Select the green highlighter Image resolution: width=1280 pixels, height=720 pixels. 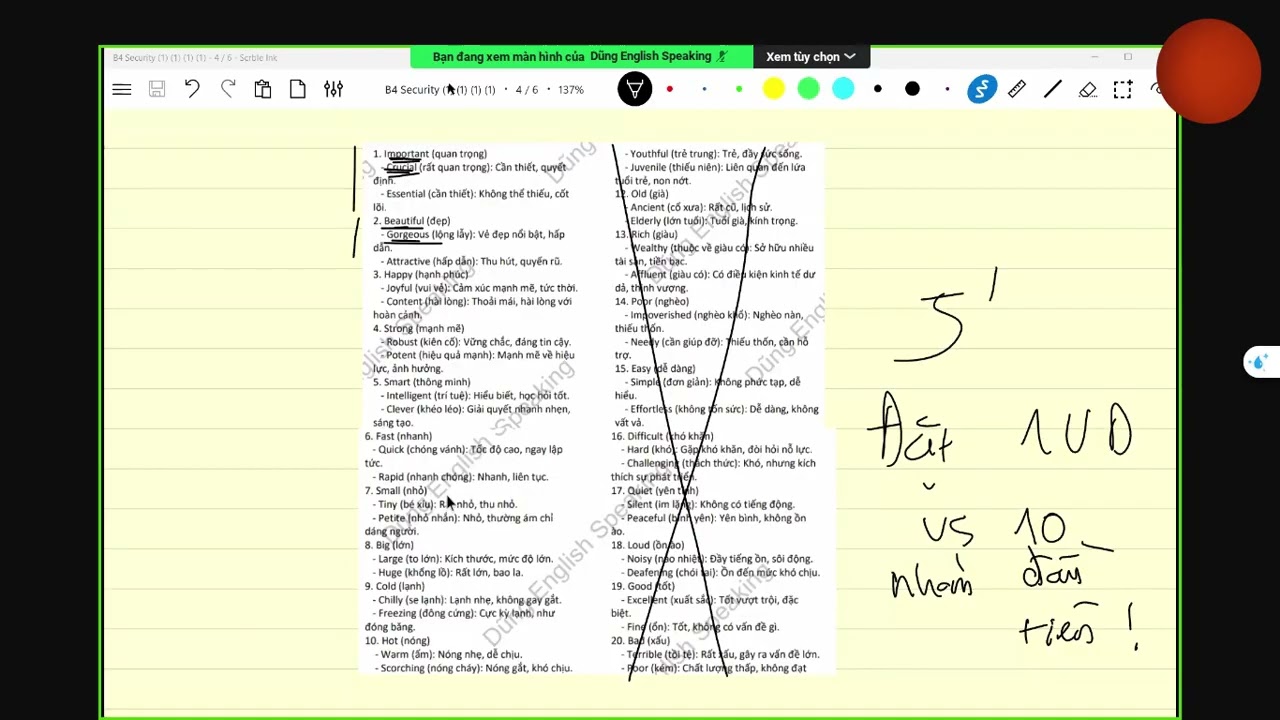[x=808, y=90]
